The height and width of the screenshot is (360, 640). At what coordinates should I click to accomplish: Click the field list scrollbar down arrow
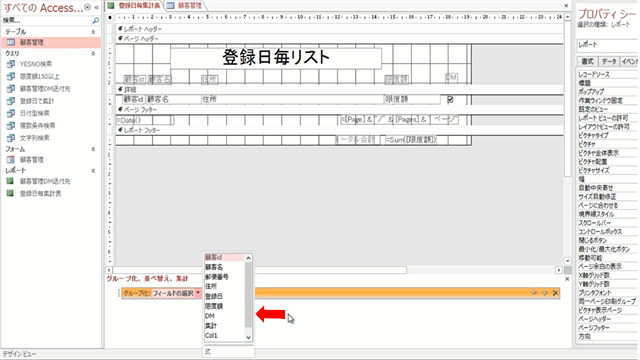(248, 337)
